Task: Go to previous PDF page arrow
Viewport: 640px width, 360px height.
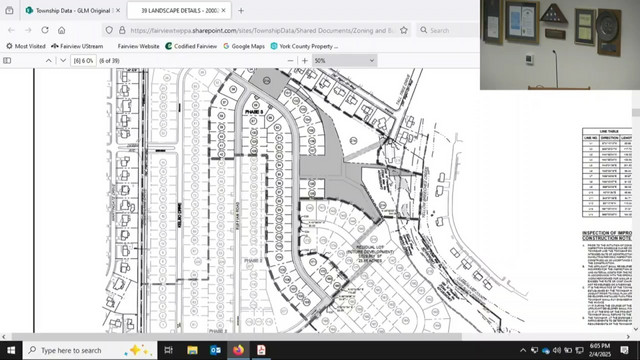Action: coord(49,60)
